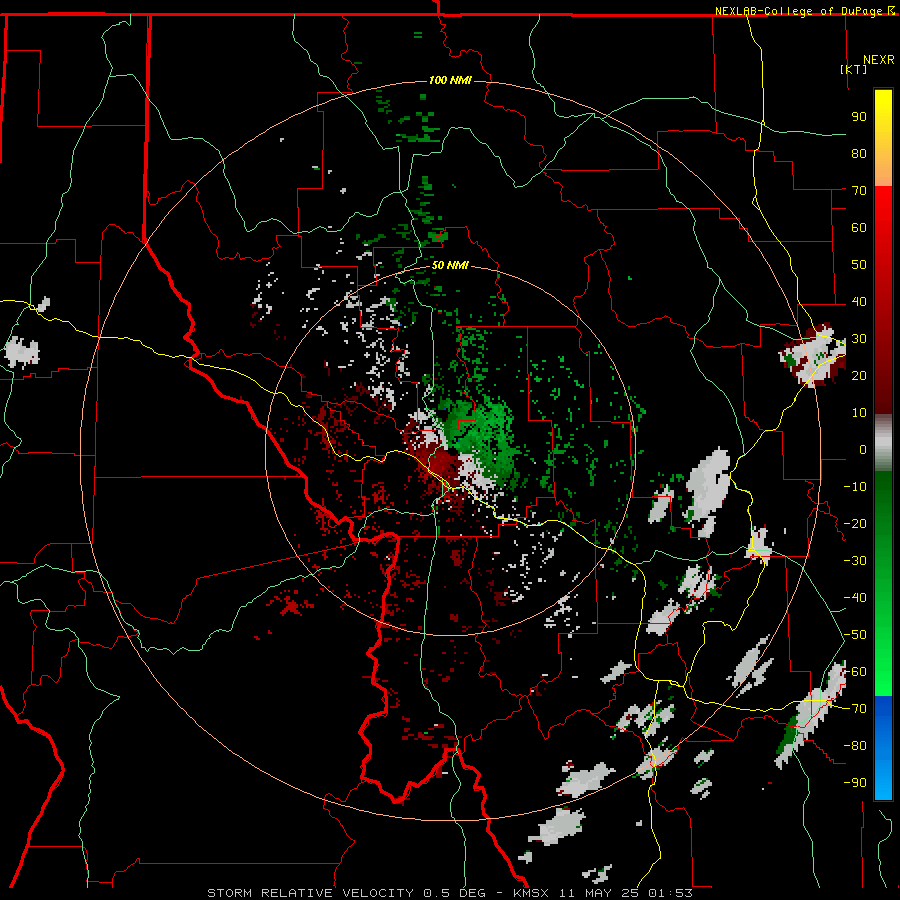Select the -30 value on the velocity scale

855,561
